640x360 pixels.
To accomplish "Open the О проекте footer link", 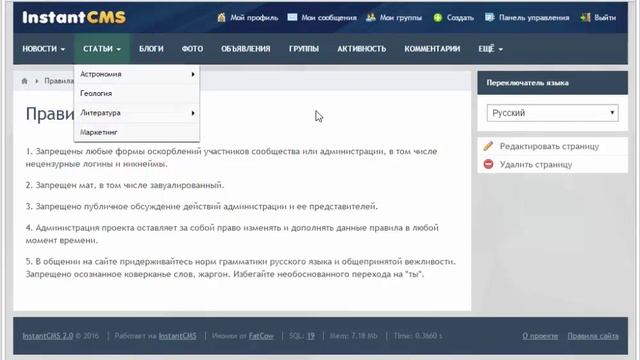I will [x=540, y=336].
